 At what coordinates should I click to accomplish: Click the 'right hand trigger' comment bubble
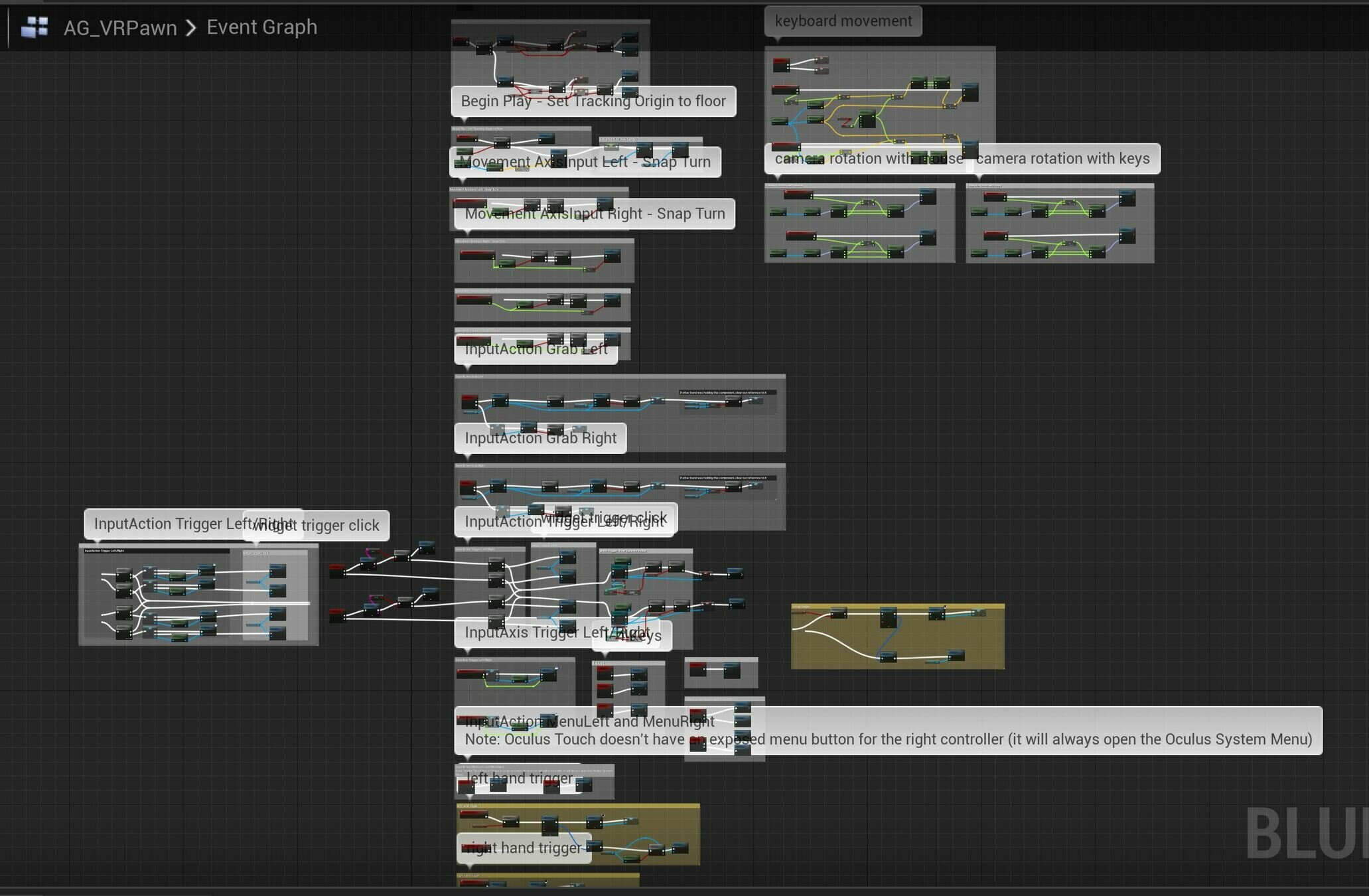524,848
